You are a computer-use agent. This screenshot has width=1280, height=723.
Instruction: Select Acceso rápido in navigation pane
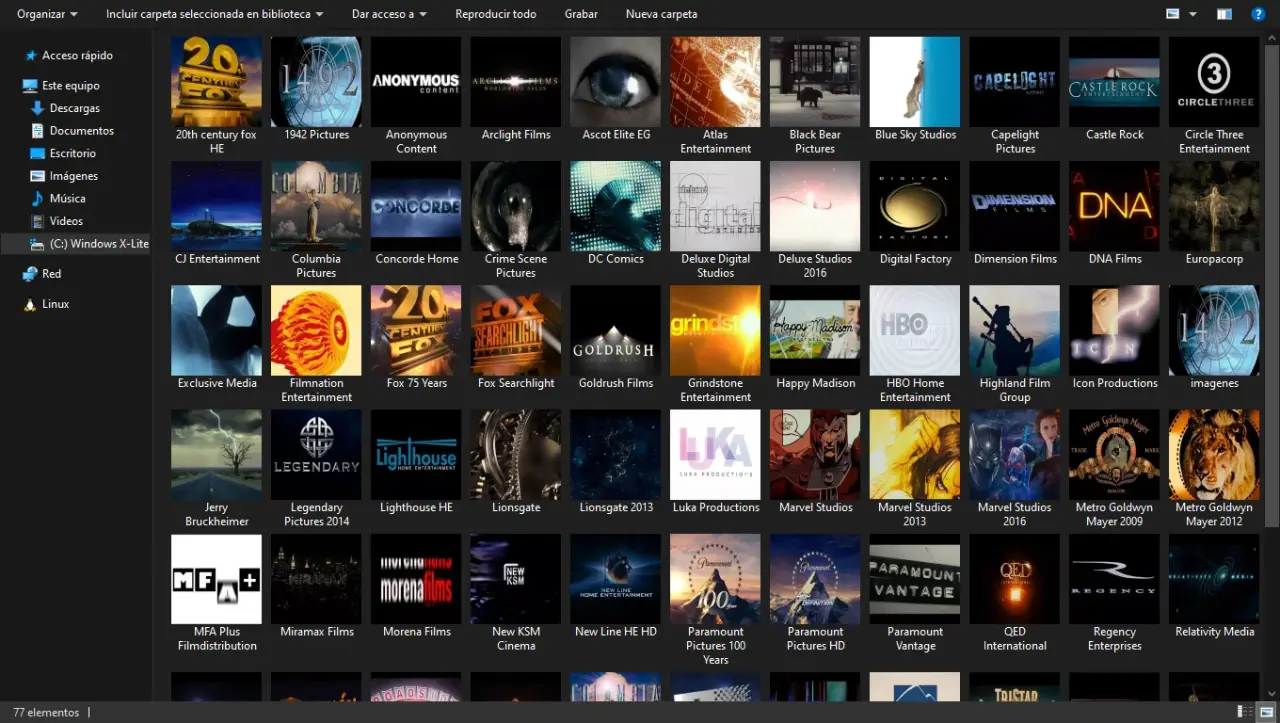tap(77, 56)
